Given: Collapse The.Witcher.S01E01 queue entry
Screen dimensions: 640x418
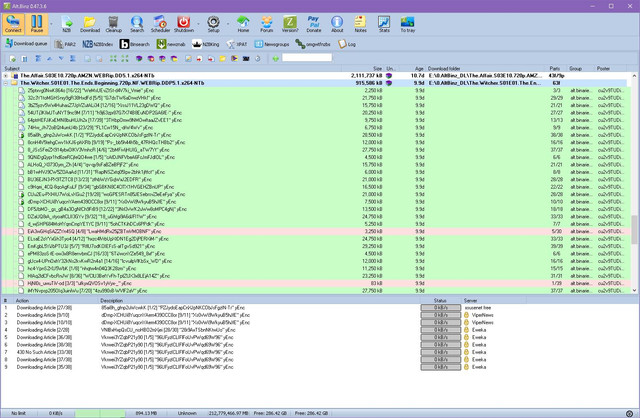Looking at the screenshot, I should 5,83.
